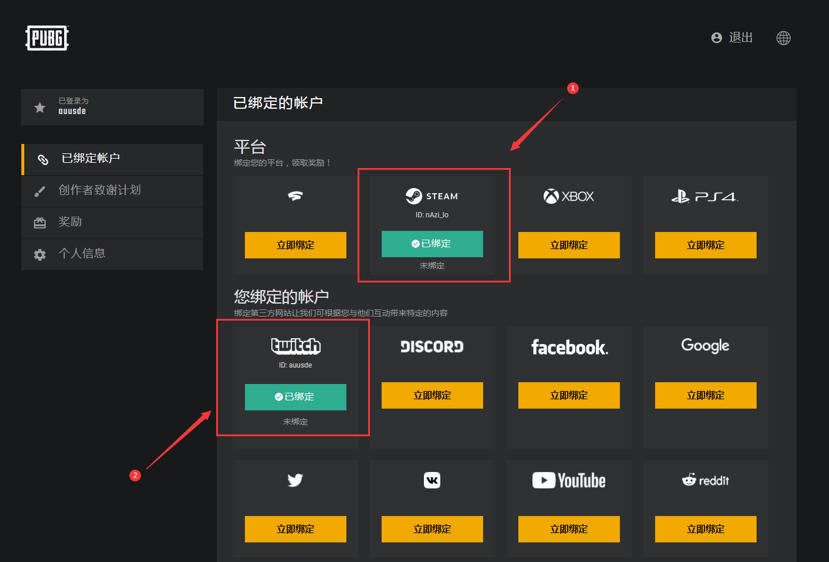The height and width of the screenshot is (562, 829).
Task: Click the checkmark icon on Steam 已绑定
Action: tap(416, 244)
